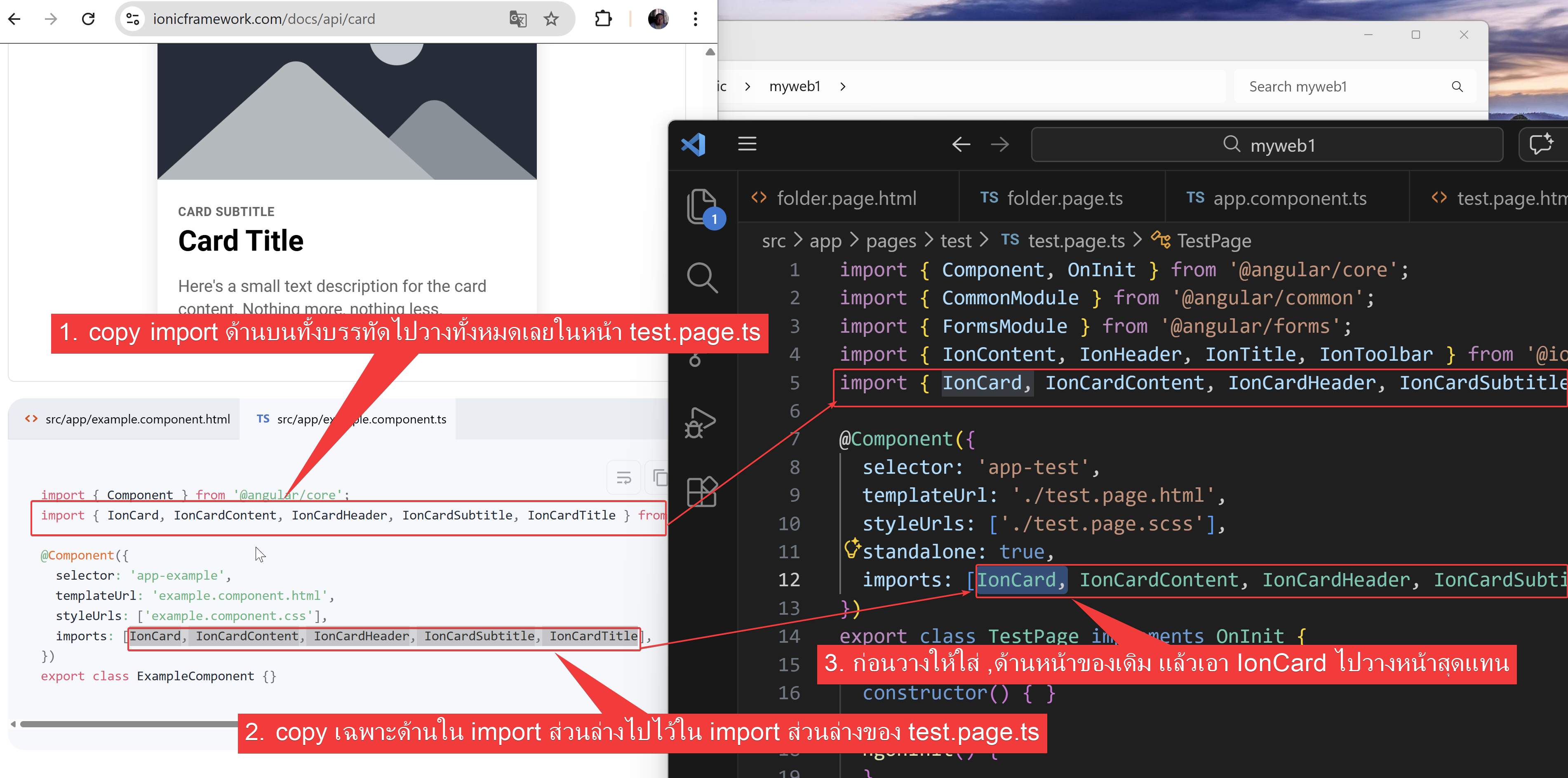
Task: Click TestPage breadcrumb symbol
Action: pyautogui.click(x=1213, y=241)
